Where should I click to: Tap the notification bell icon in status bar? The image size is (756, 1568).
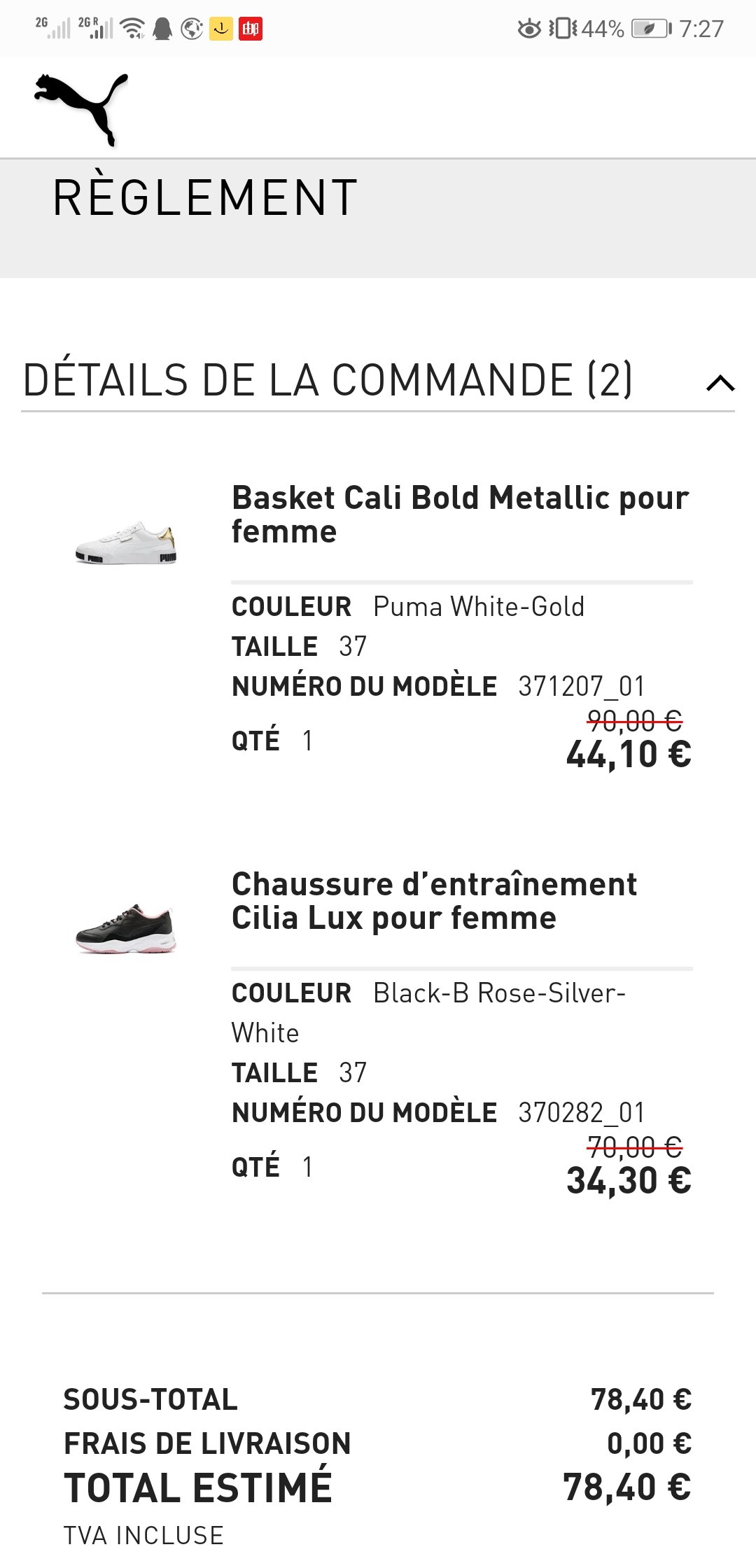[162, 29]
